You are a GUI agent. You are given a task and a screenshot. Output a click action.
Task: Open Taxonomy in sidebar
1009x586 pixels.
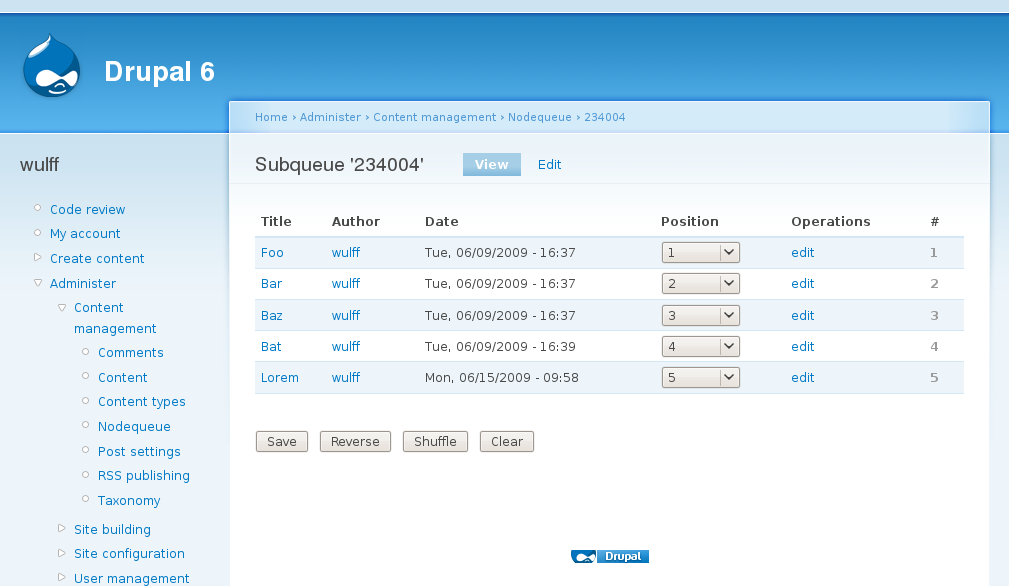[129, 500]
